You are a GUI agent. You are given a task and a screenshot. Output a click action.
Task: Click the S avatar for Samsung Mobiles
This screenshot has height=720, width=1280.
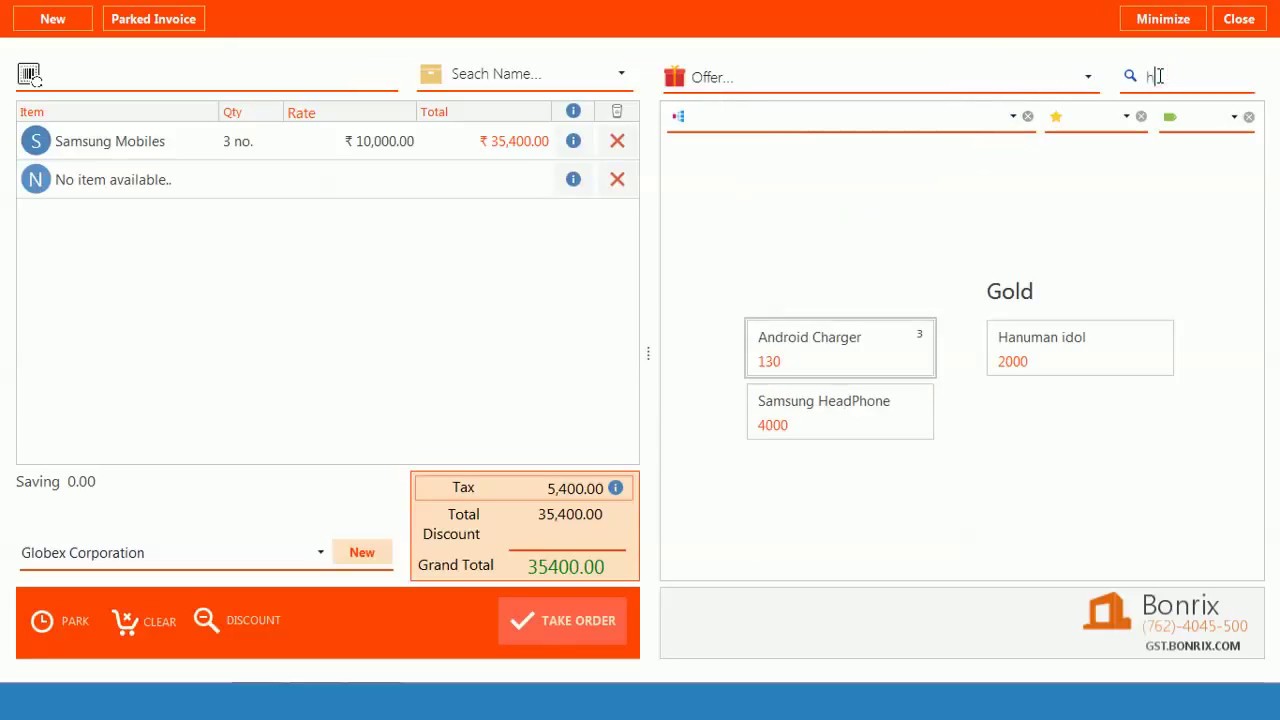(x=36, y=141)
